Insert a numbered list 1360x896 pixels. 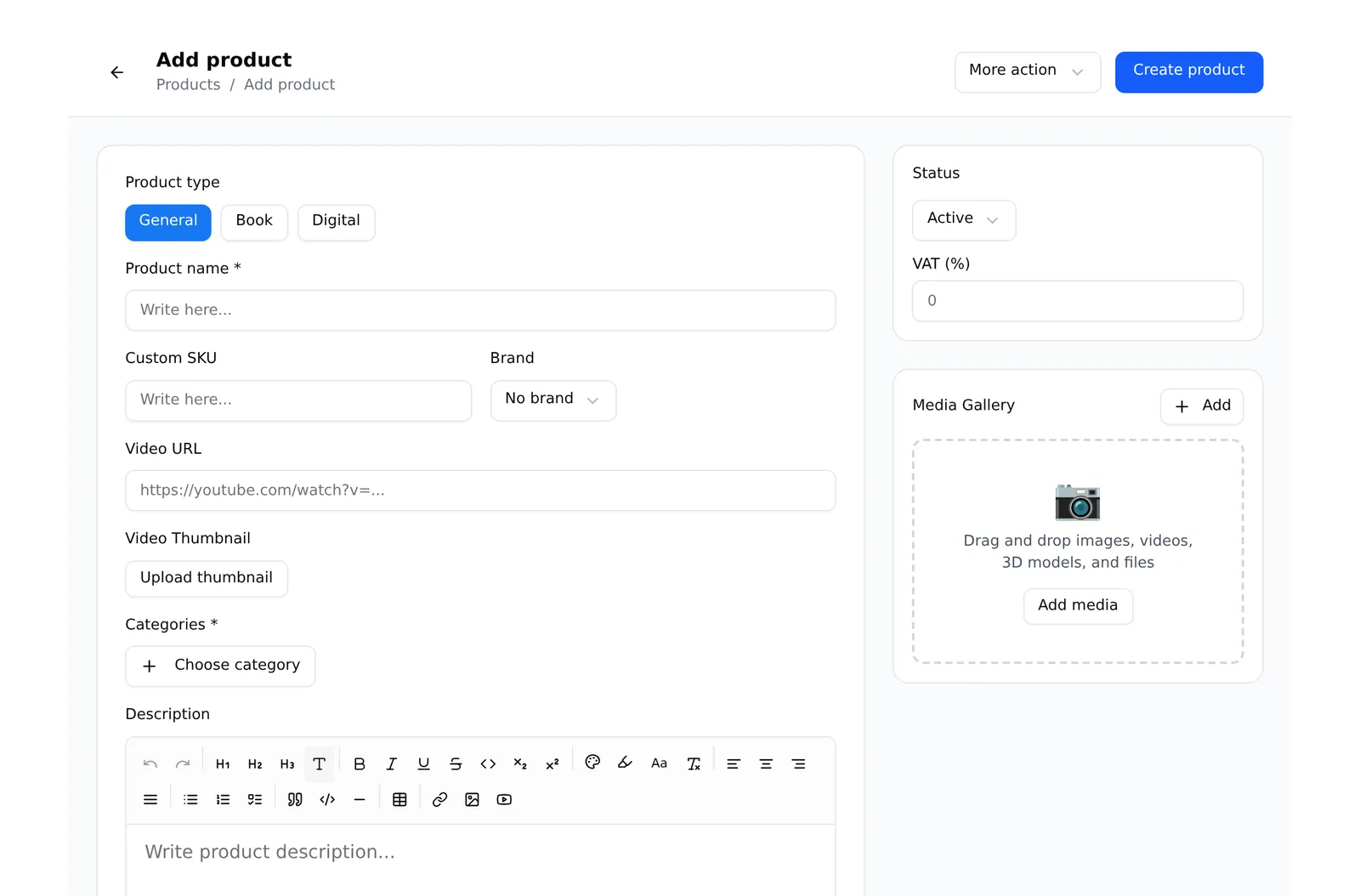pyautogui.click(x=223, y=800)
